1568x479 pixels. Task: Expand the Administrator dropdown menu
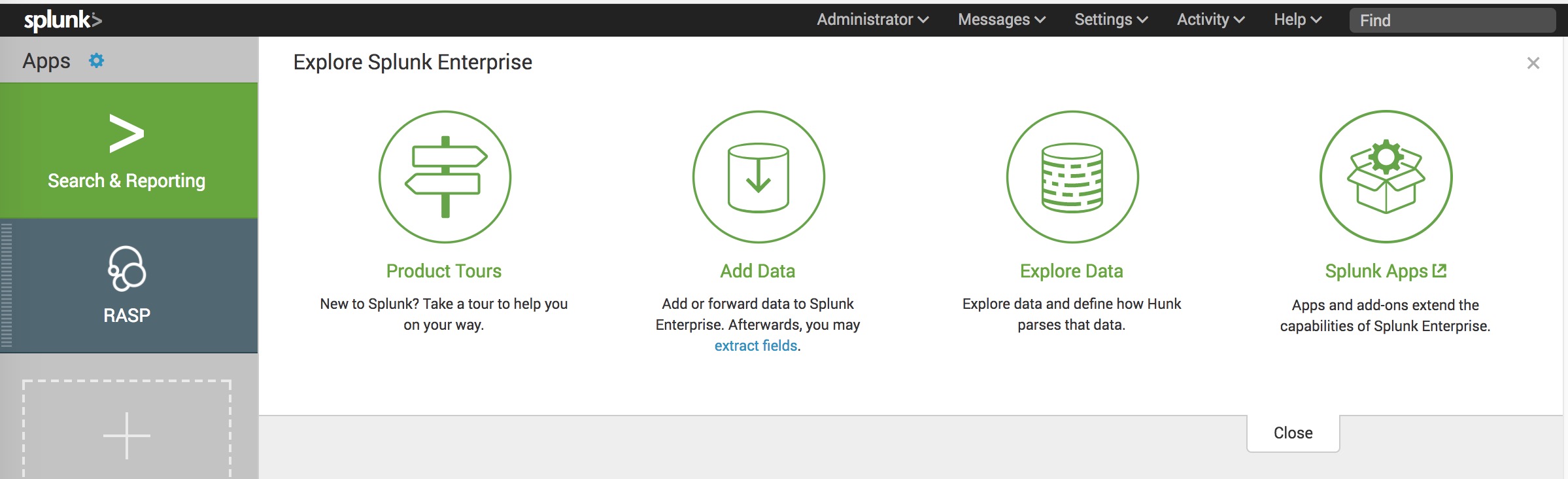point(872,20)
